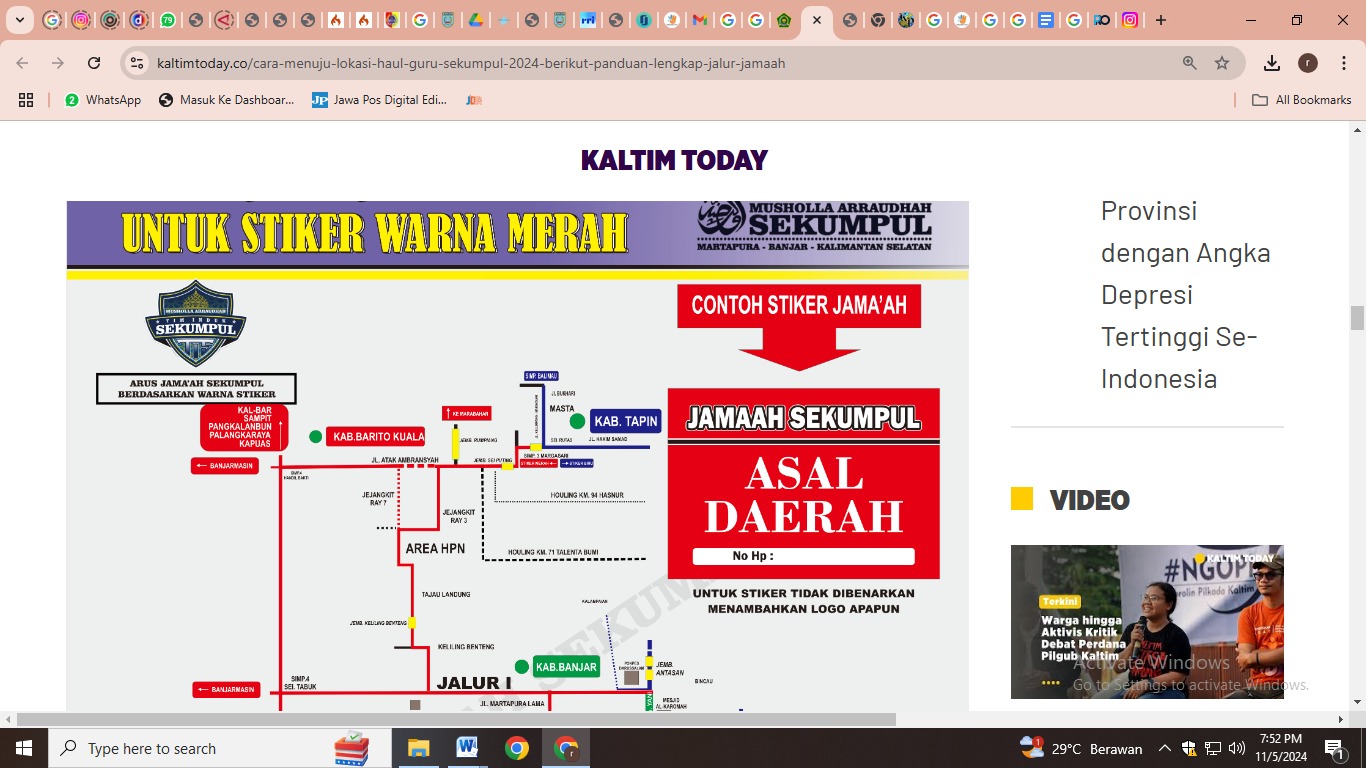The width and height of the screenshot is (1366, 768).
Task: Open the clock showing 7:52 PM
Action: point(1281,748)
